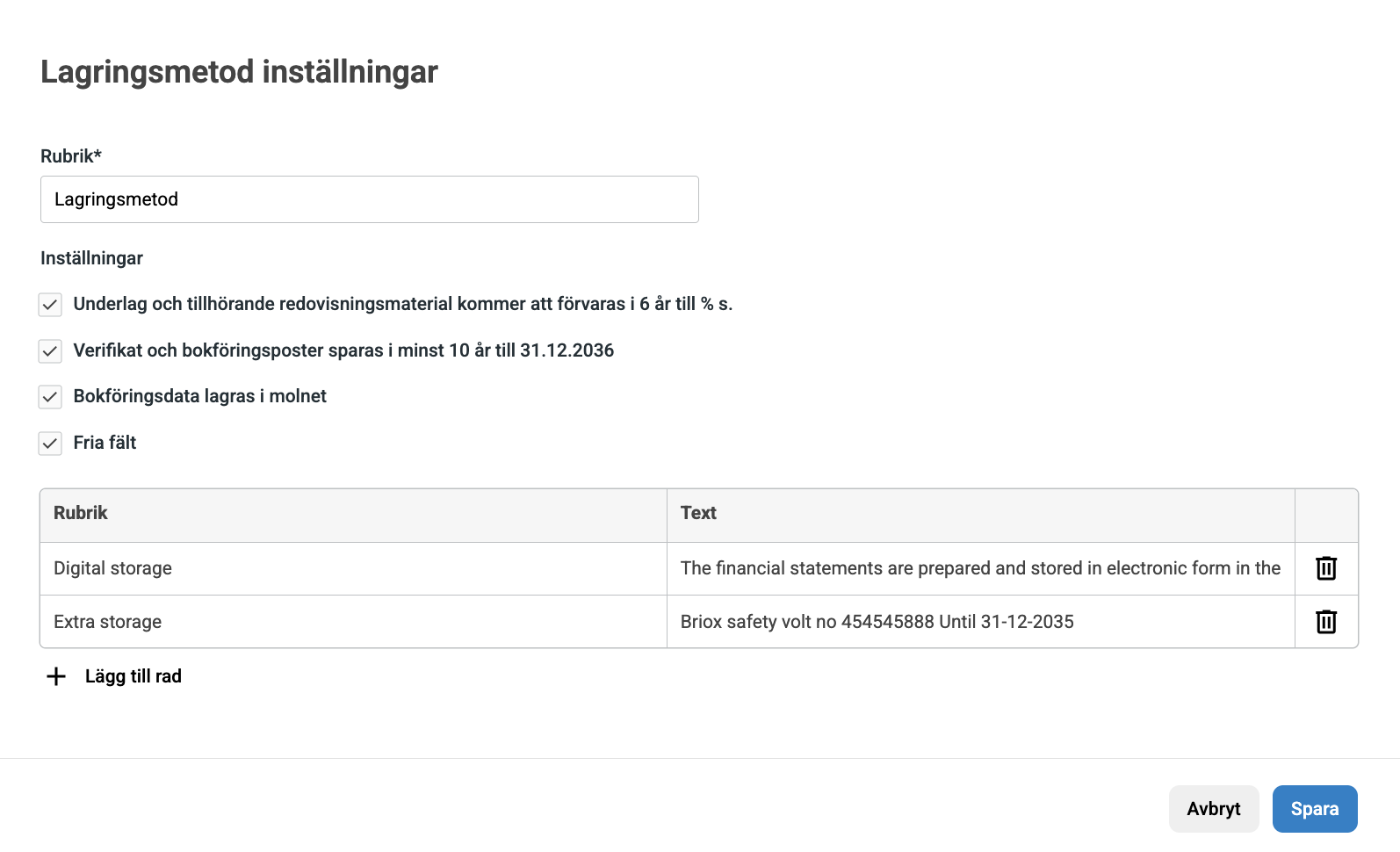Viewport: 1400px width, 852px height.
Task: Uncheck the 'förvaras i 6 år' checkbox
Action: [x=50, y=305]
